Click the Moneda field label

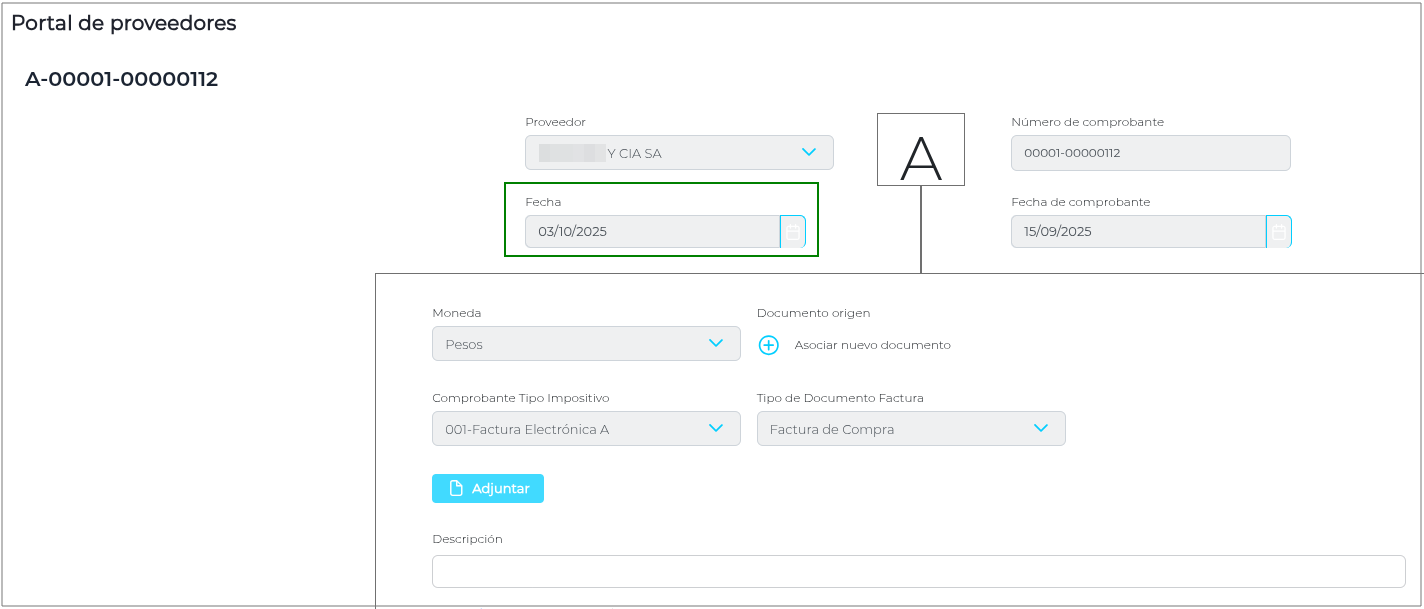(x=456, y=313)
